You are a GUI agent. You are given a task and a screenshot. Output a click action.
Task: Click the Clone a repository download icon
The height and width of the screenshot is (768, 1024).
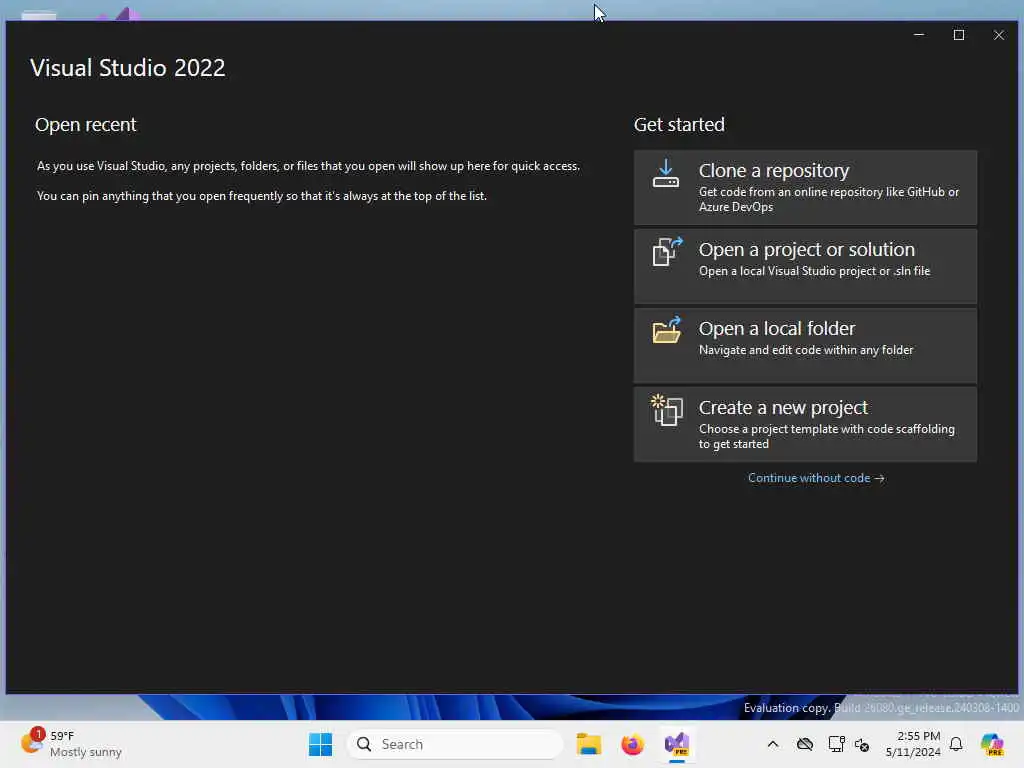pyautogui.click(x=665, y=174)
